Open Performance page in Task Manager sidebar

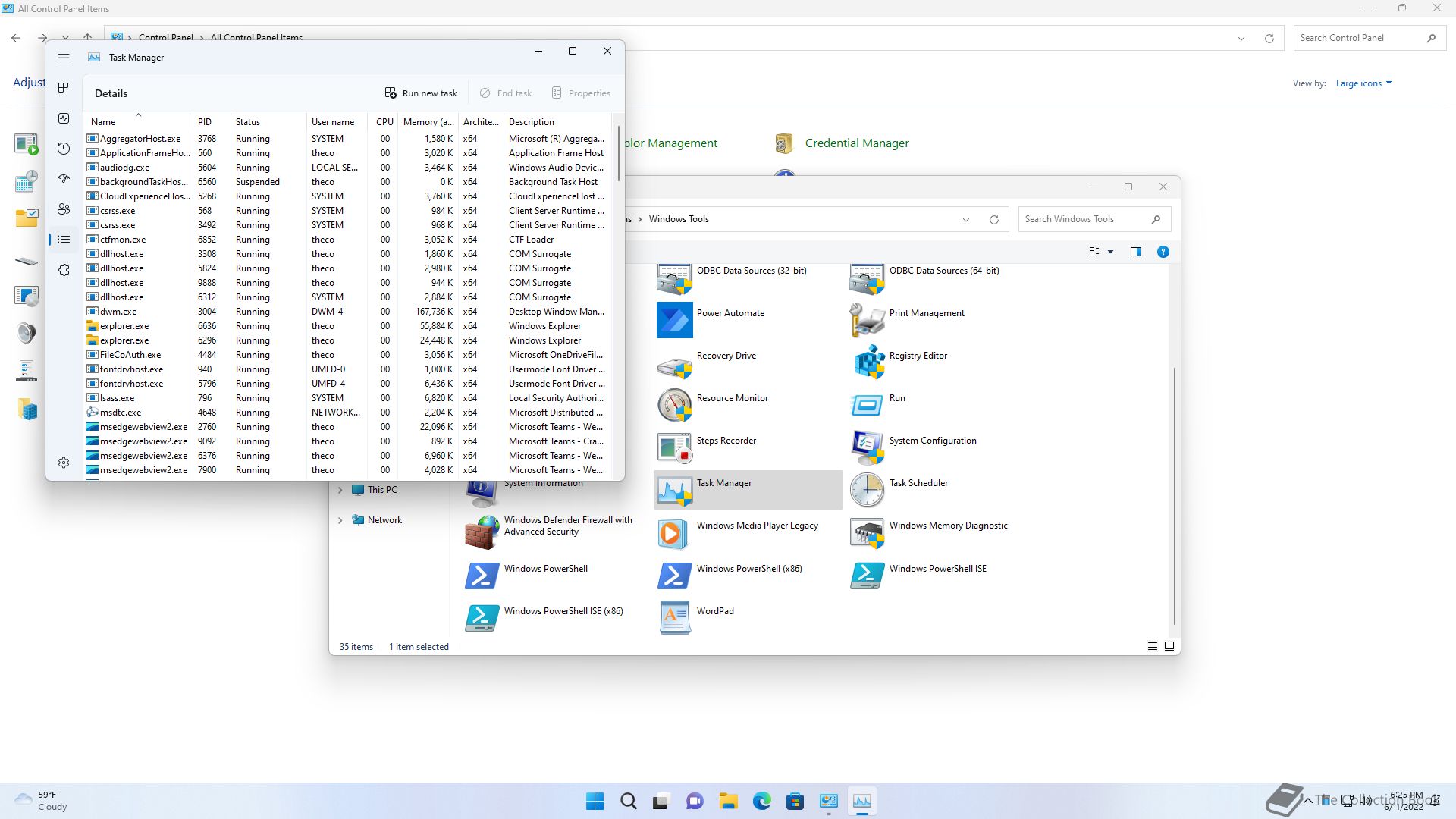(64, 118)
